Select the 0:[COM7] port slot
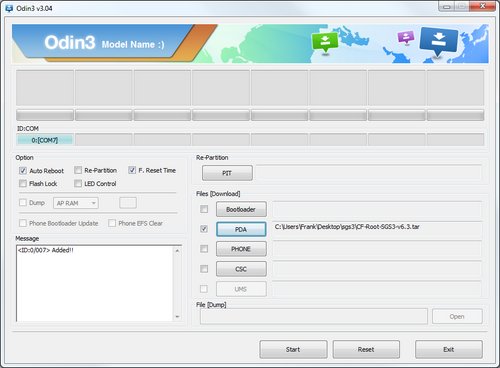Image resolution: width=500 pixels, height=368 pixels. 45,140
